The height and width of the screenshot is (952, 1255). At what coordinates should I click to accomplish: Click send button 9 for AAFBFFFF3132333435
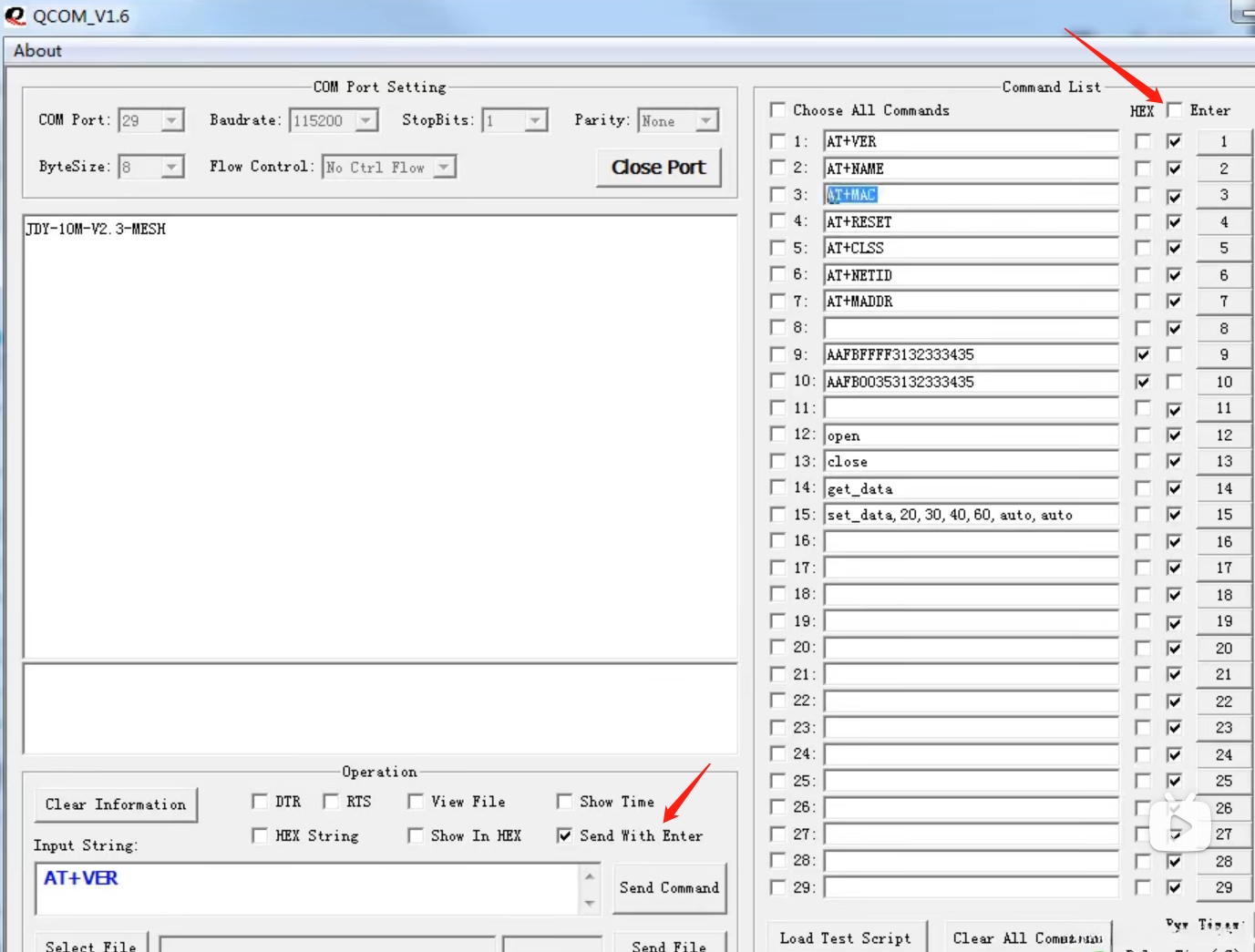(x=1224, y=354)
